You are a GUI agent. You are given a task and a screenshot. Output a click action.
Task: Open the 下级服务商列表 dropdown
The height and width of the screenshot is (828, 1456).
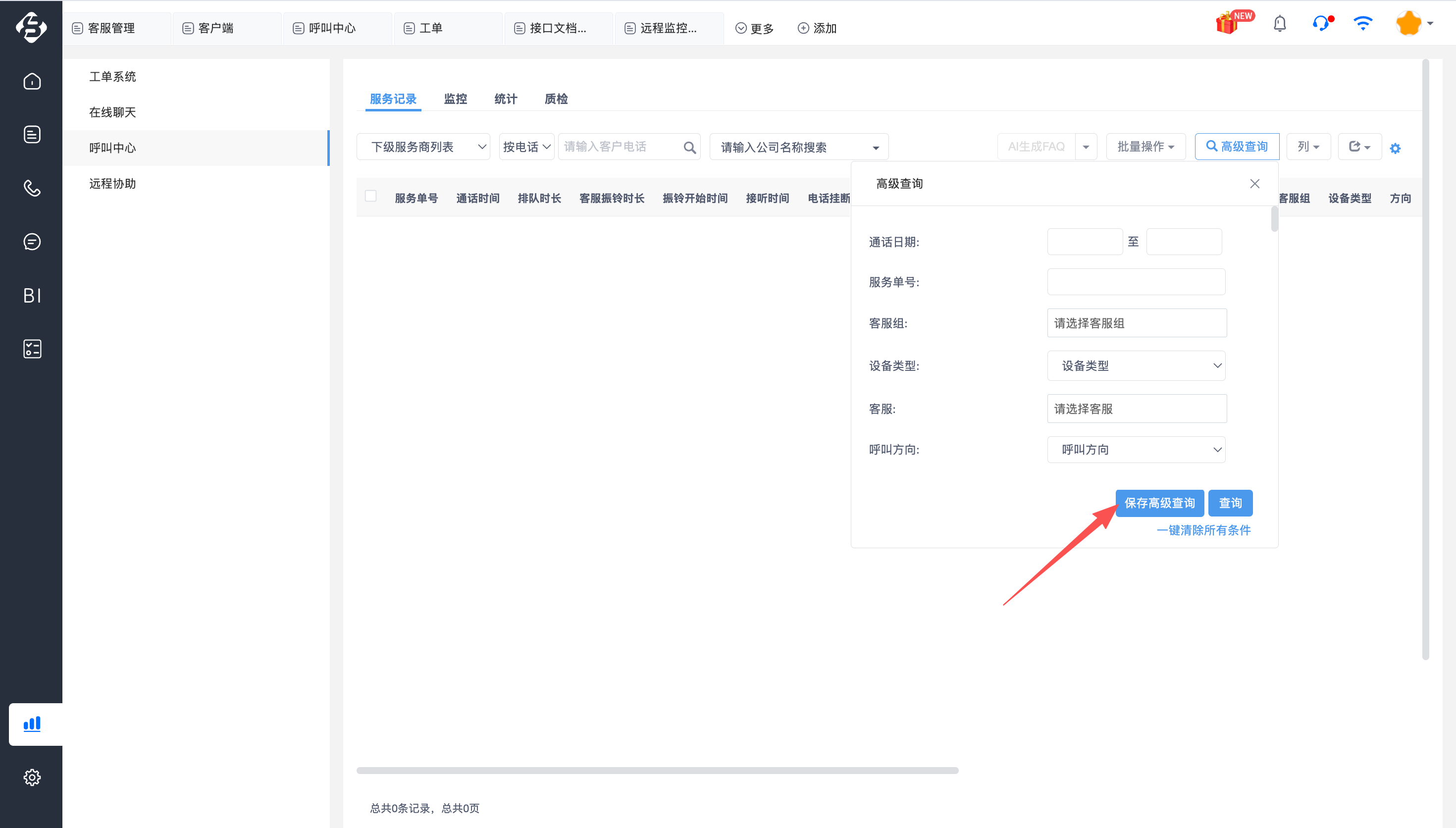(x=423, y=147)
